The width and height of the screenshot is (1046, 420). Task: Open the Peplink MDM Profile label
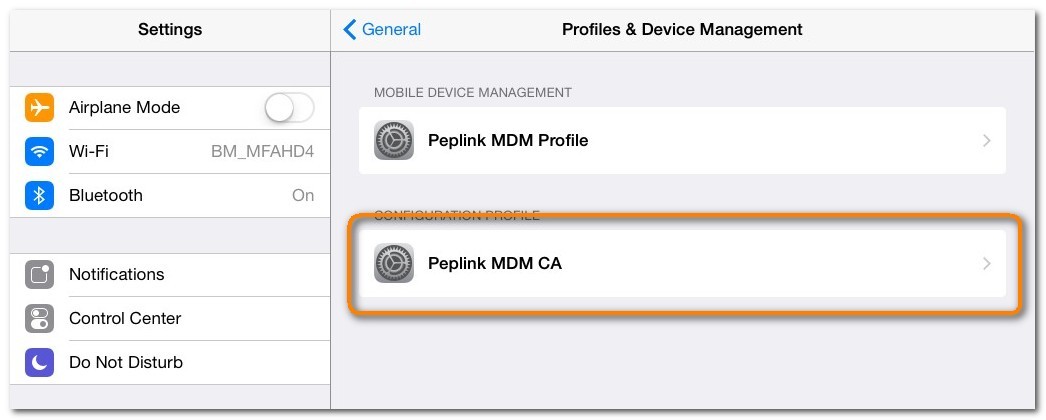click(507, 141)
